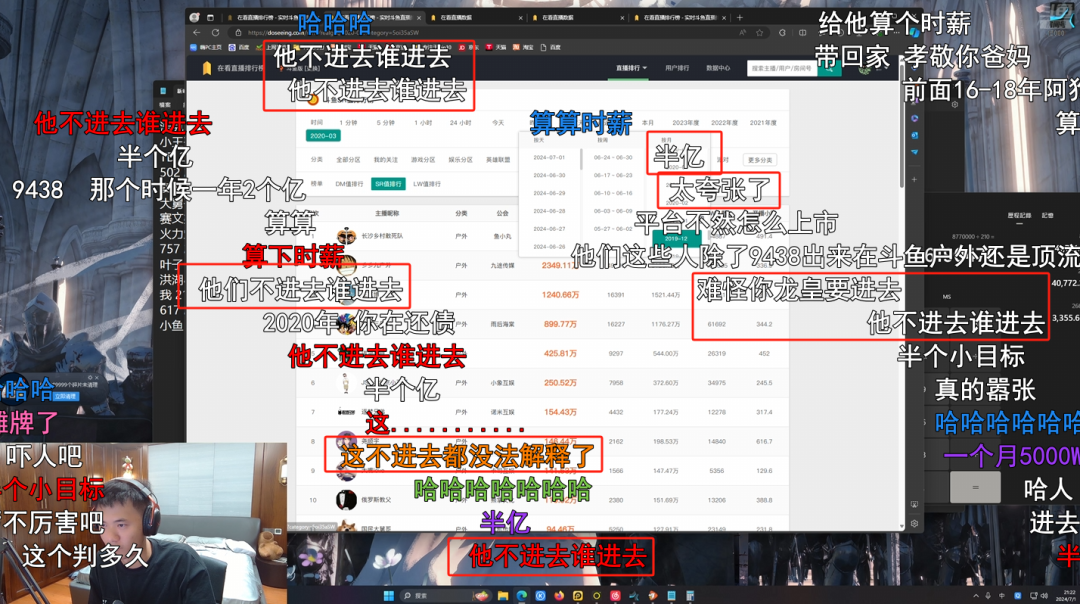
Task: Open the 更多分类 category list
Action: pyautogui.click(x=760, y=160)
